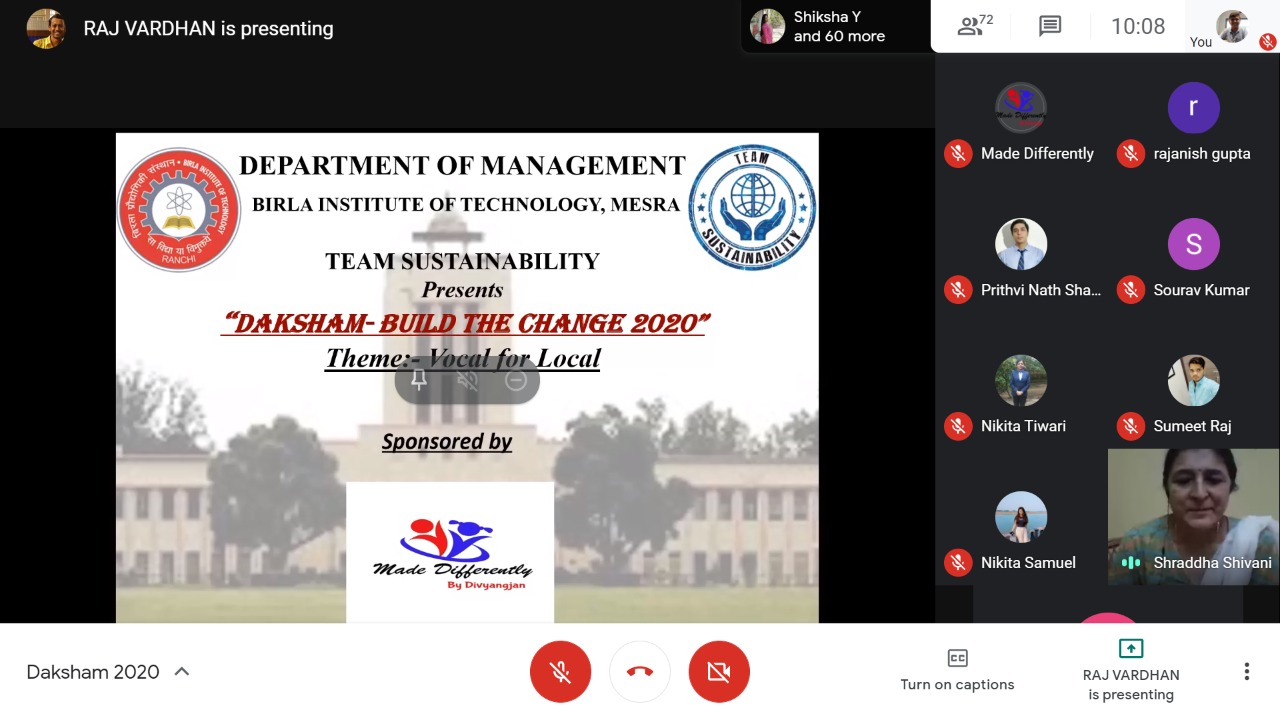Expand Daksham 2020 meeting details chevron

pyautogui.click(x=182, y=672)
